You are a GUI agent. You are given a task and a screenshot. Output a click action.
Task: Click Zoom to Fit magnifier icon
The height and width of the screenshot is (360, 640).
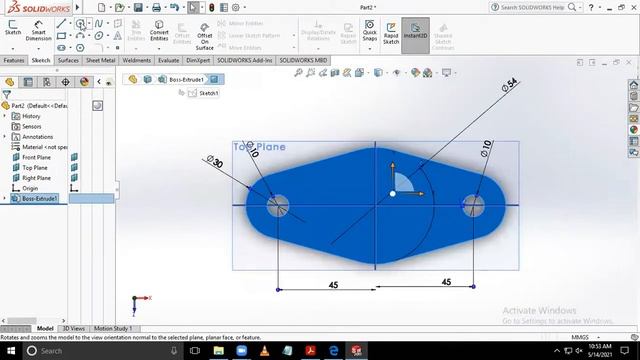[298, 73]
